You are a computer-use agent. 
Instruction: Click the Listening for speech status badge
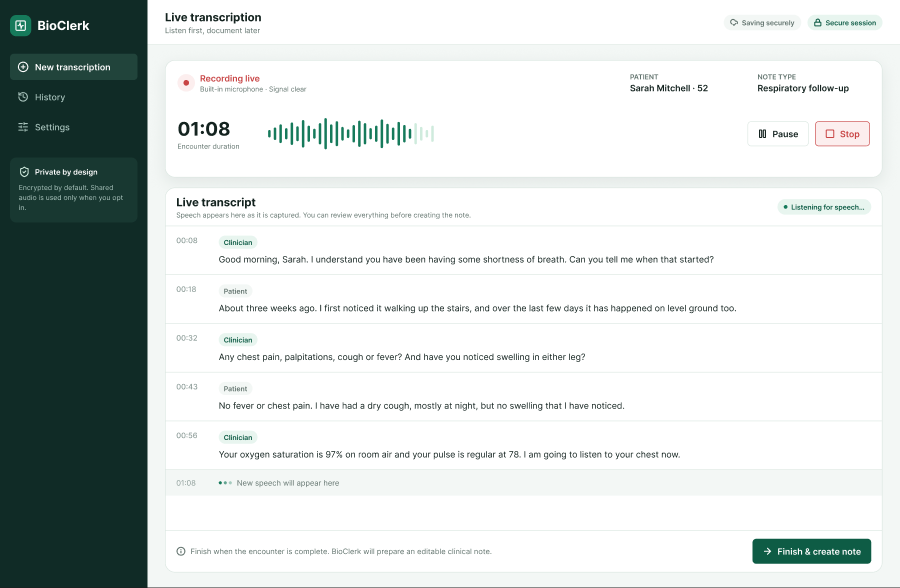pos(824,207)
